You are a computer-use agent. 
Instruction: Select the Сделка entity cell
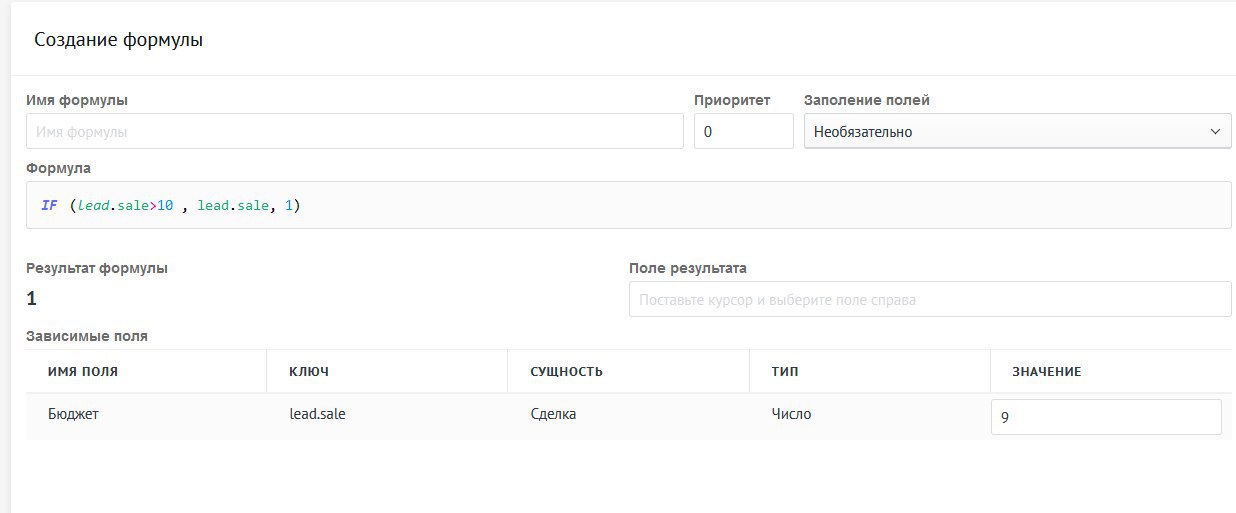tap(553, 414)
